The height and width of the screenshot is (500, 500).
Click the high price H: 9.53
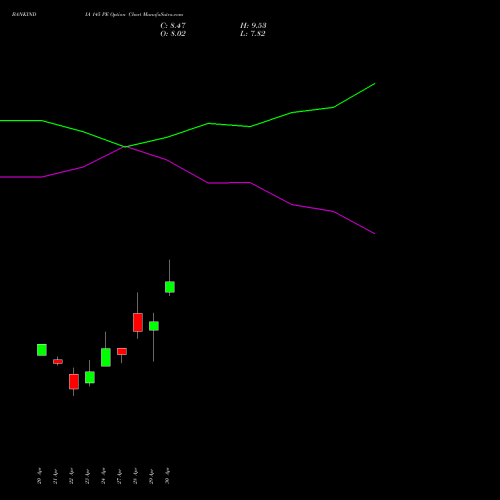(x=253, y=26)
